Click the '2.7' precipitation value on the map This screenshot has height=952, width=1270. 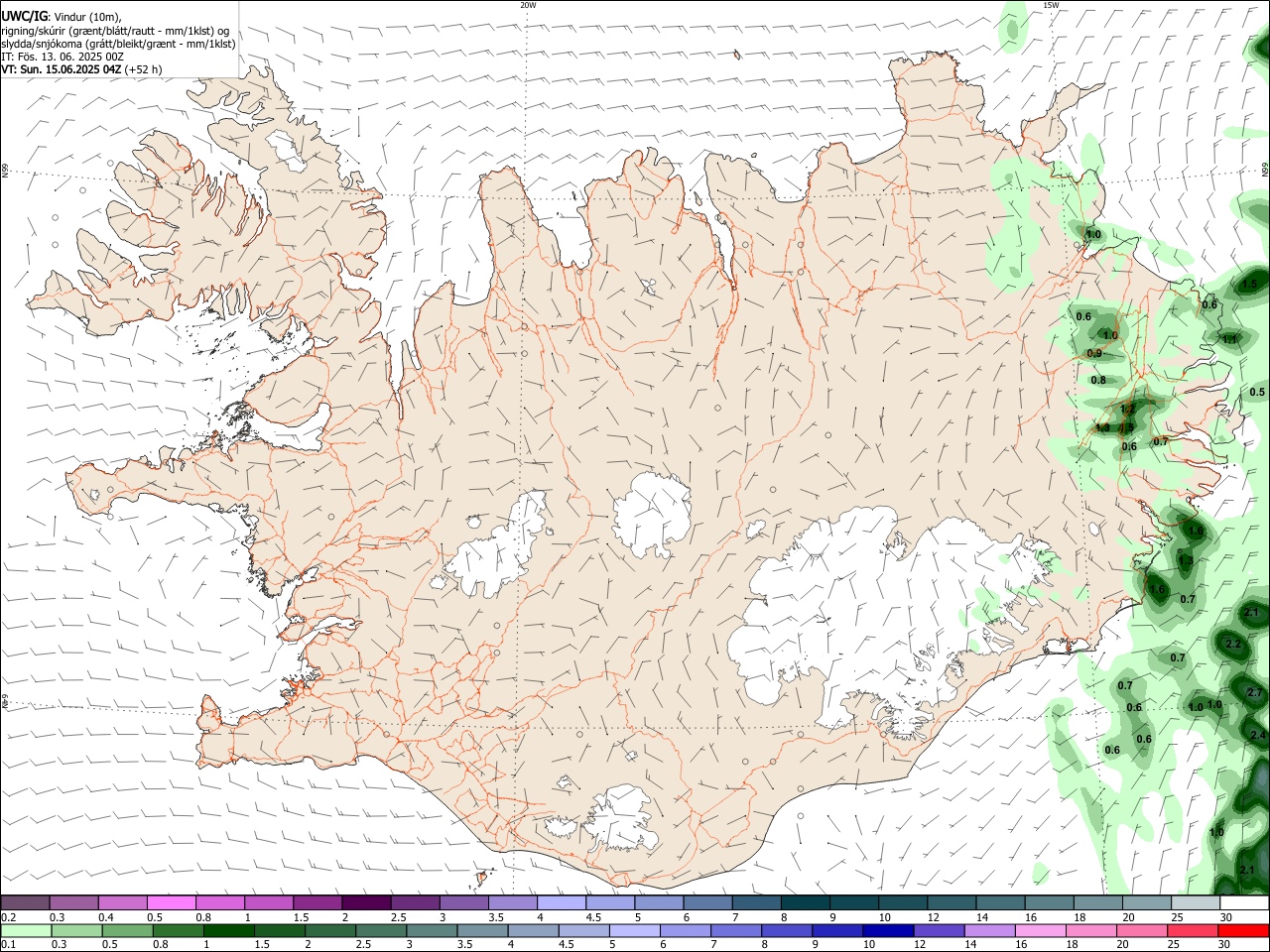point(1254,692)
